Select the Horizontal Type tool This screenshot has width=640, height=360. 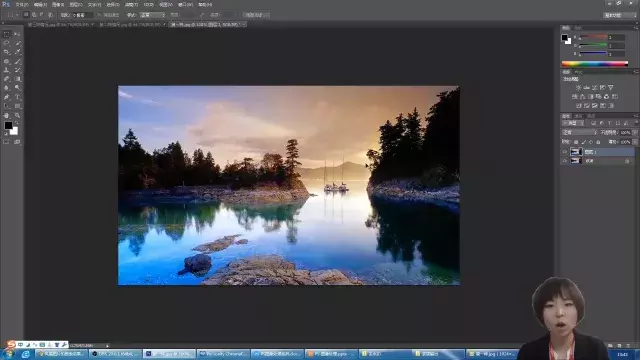(17, 97)
